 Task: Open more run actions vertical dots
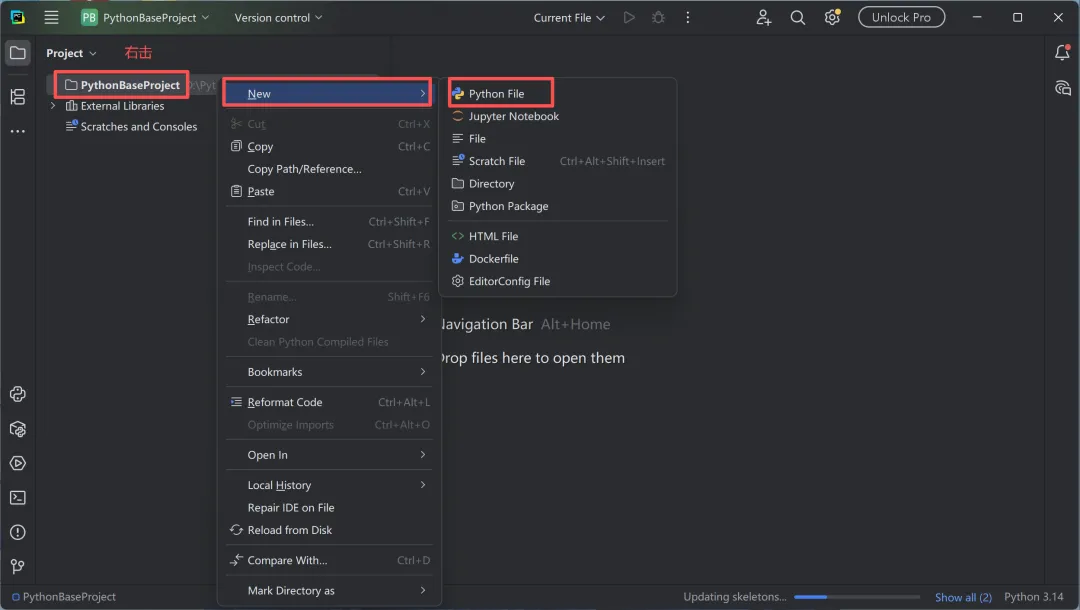(687, 18)
